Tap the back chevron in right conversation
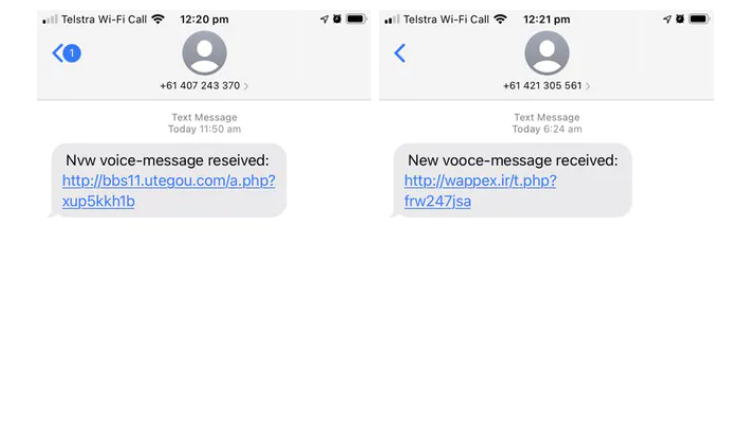This screenshot has height=424, width=750. coord(400,53)
